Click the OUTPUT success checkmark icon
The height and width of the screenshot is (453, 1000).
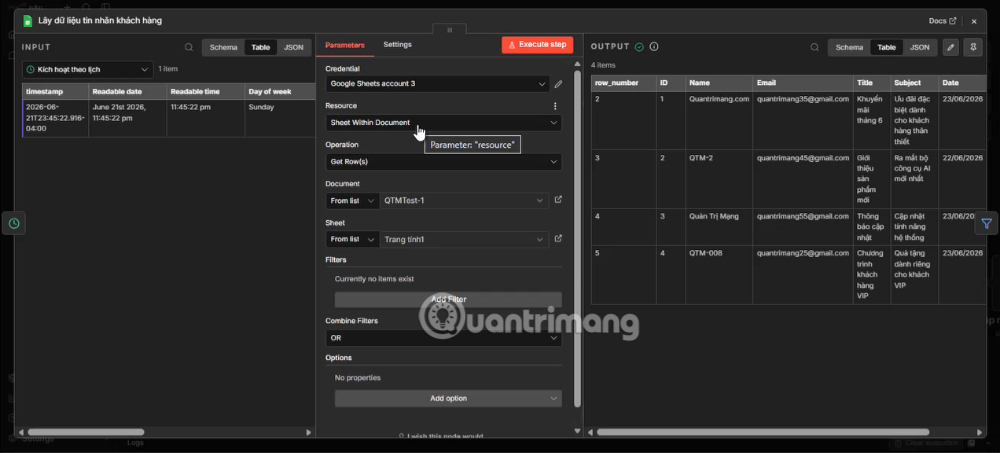pos(639,47)
